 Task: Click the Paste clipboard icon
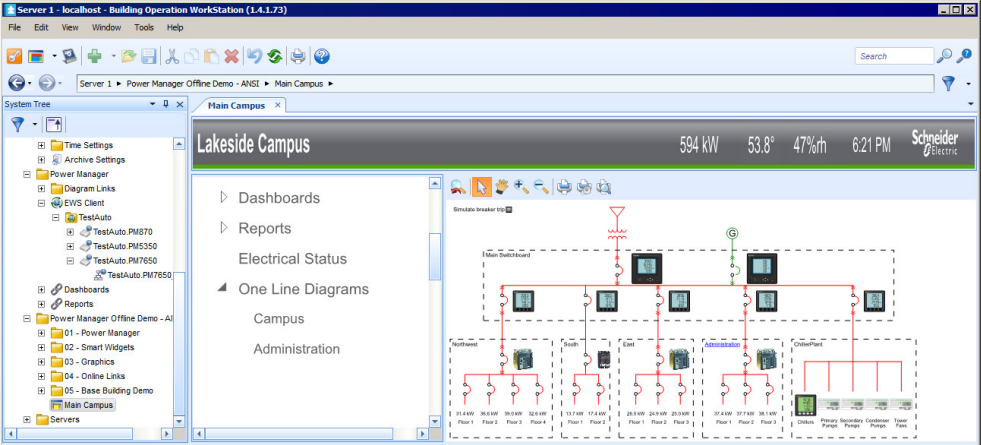[x=211, y=56]
